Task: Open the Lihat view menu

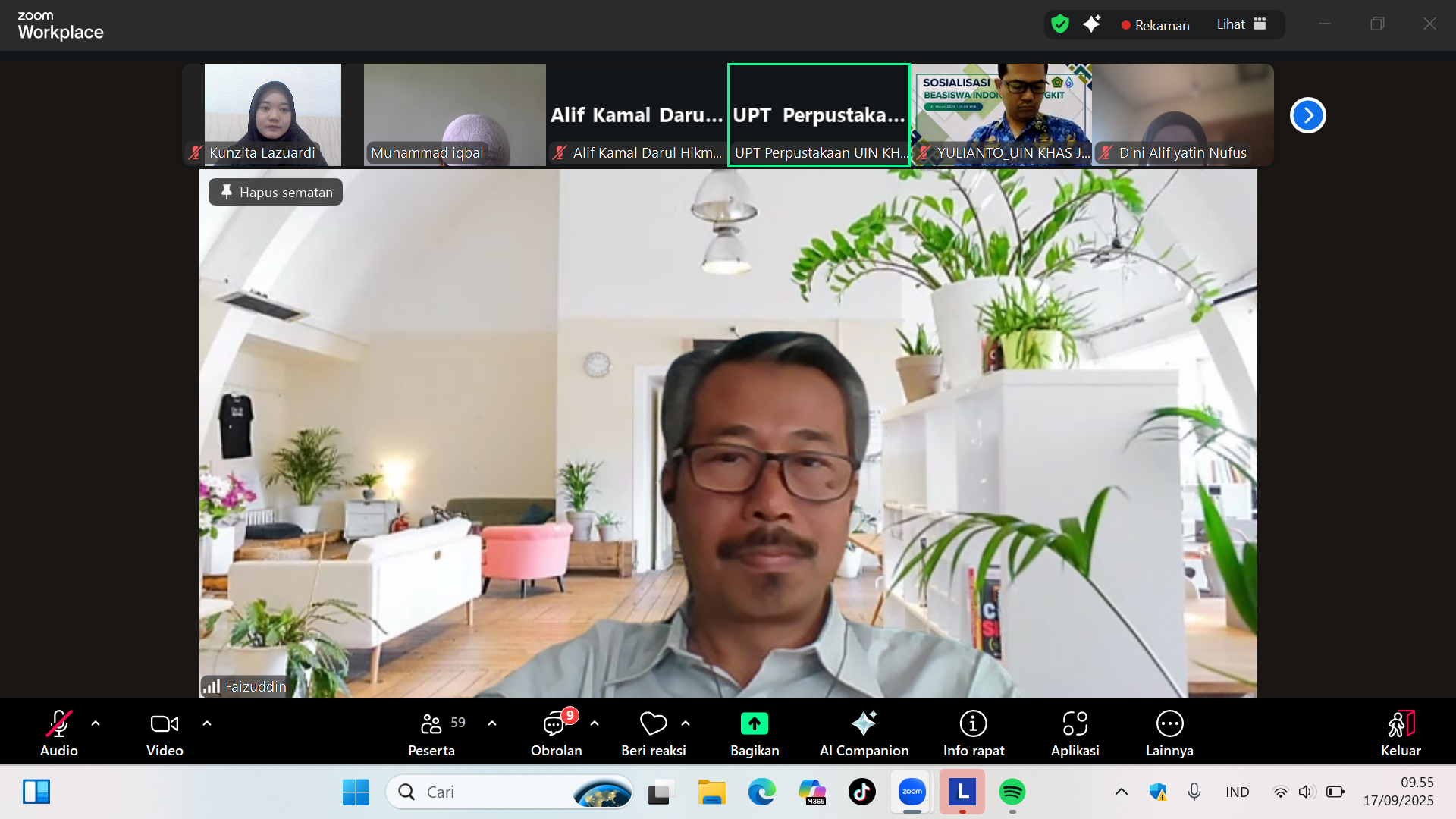Action: pos(1241,24)
